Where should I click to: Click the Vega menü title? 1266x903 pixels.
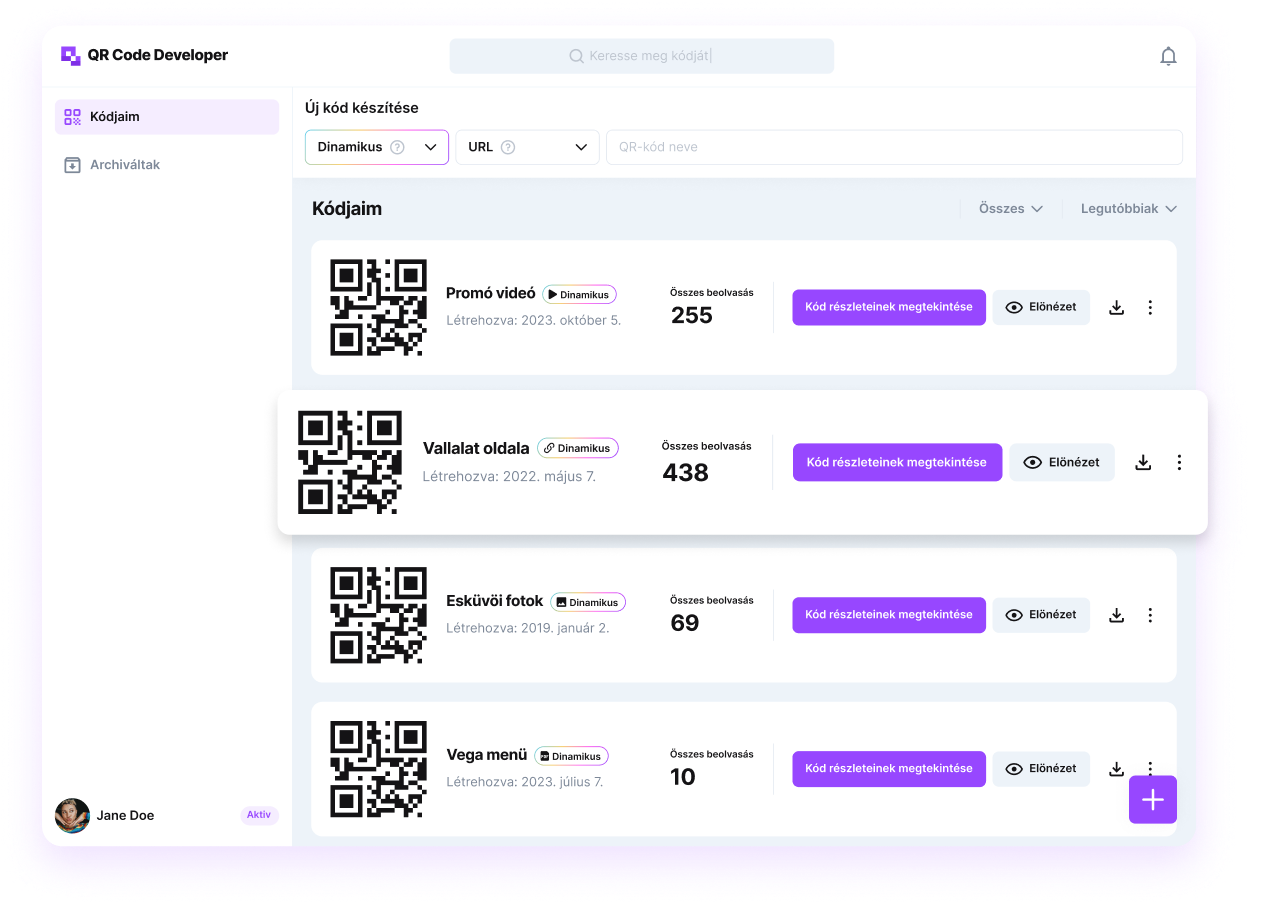(x=486, y=755)
